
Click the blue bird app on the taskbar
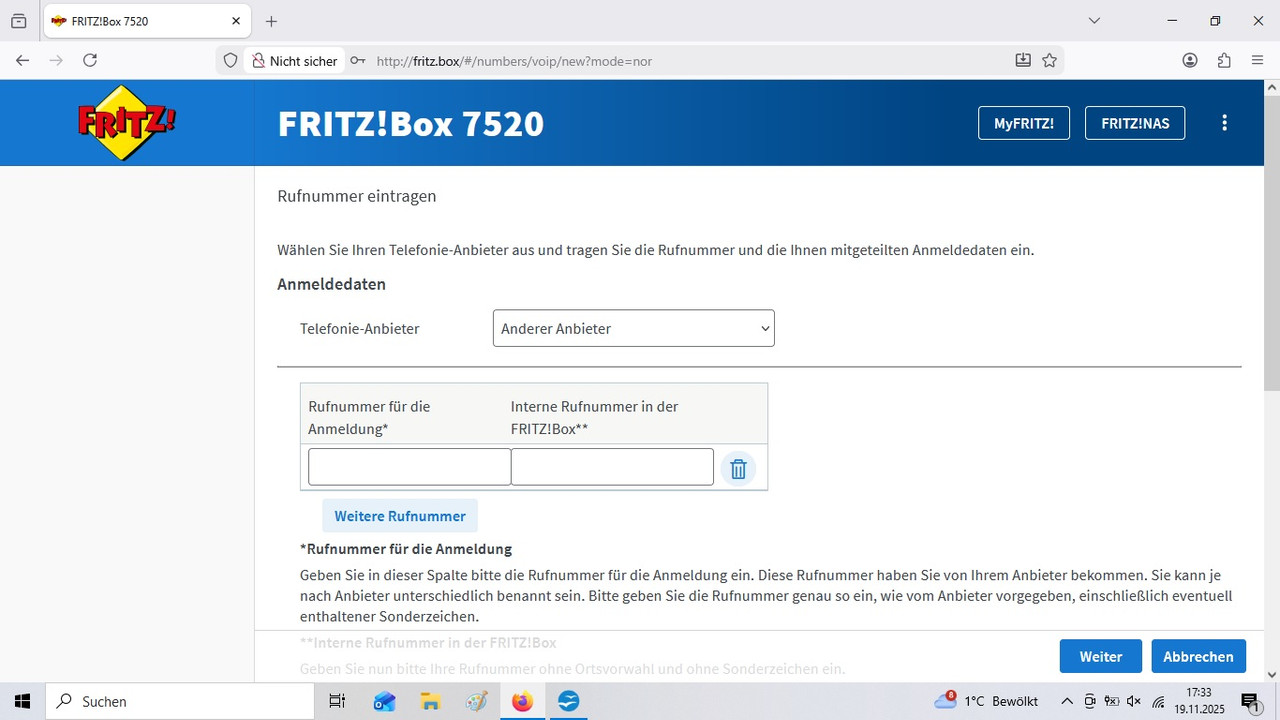pos(568,701)
